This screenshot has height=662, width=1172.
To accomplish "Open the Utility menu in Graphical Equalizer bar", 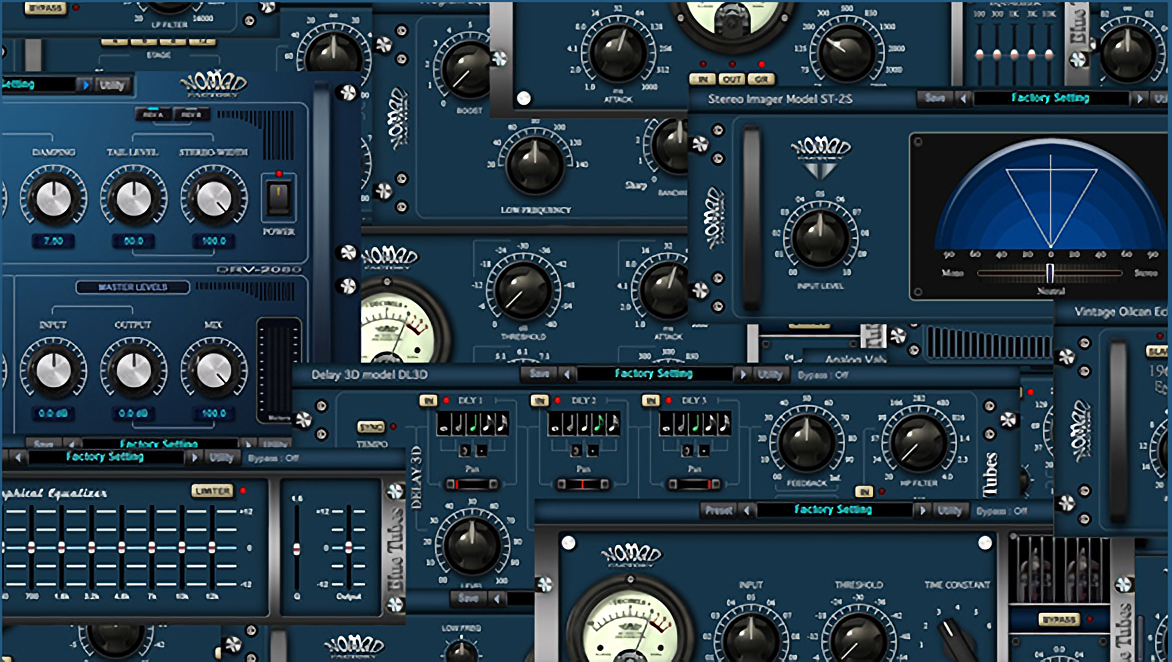I will coord(221,457).
